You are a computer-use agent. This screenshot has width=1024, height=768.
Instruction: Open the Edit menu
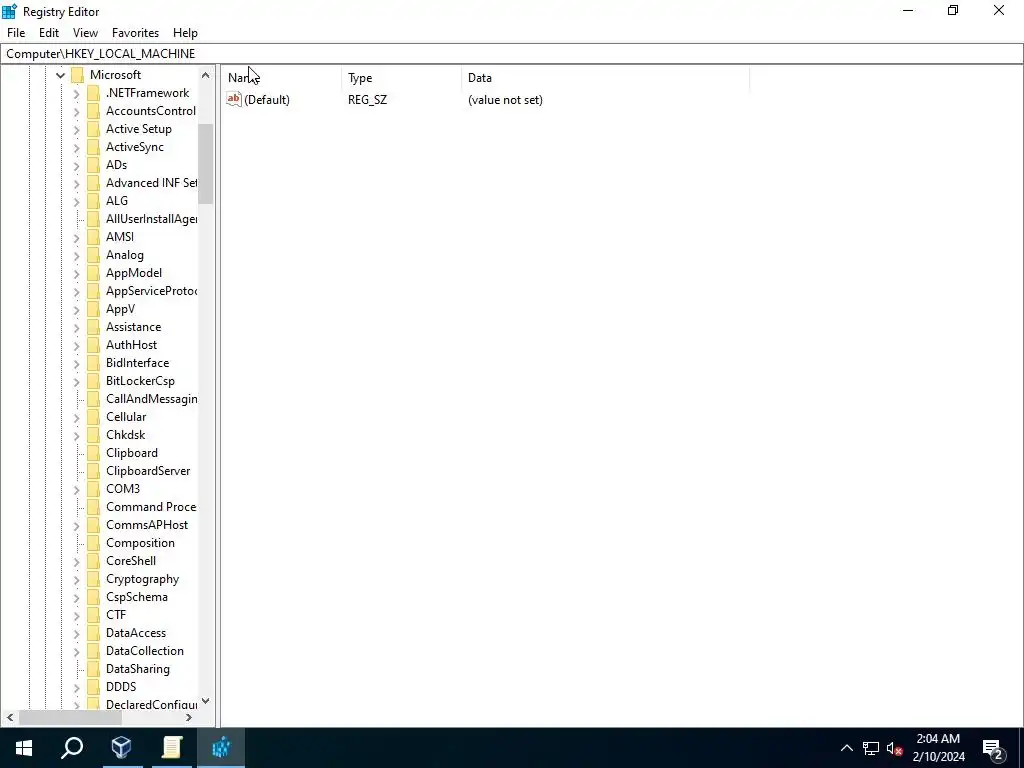[x=49, y=33]
